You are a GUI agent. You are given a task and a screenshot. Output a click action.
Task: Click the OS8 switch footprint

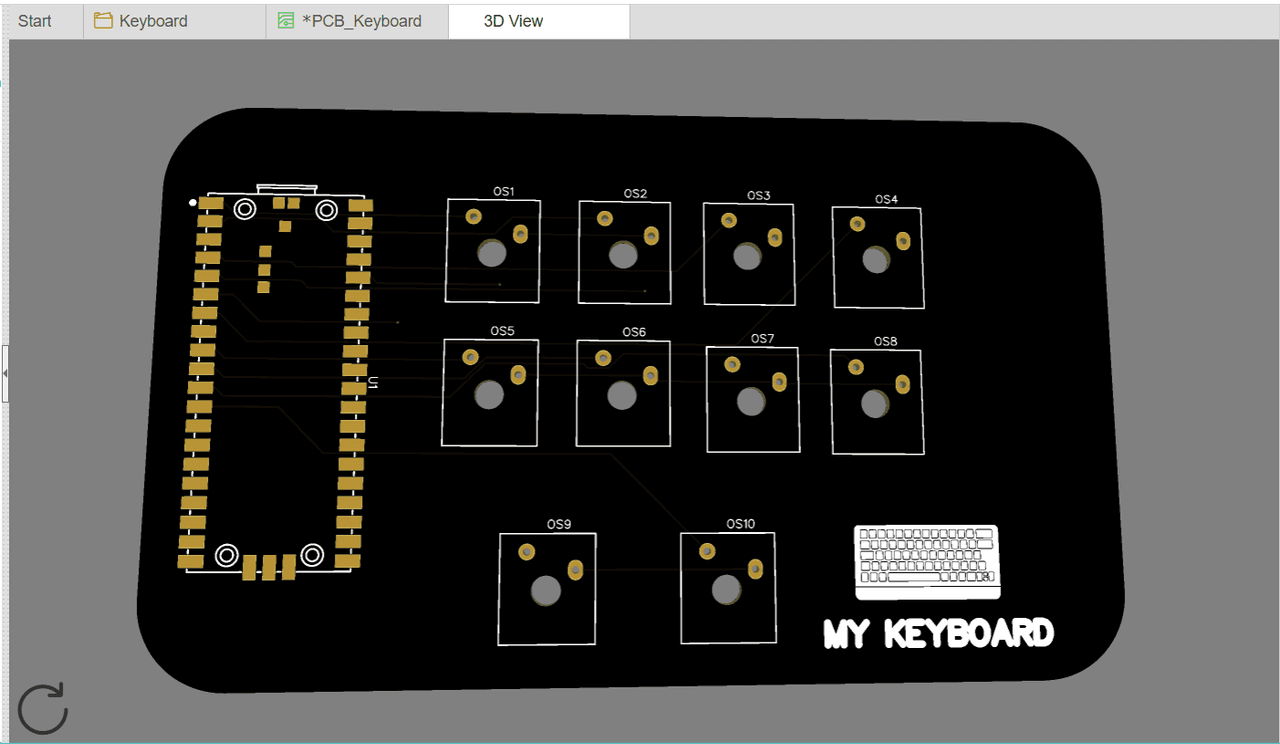click(x=876, y=402)
